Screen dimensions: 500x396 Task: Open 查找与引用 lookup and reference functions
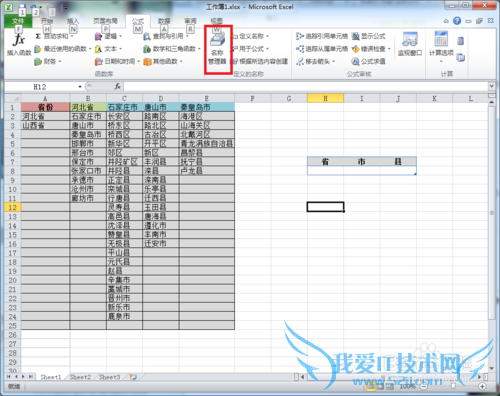pyautogui.click(x=165, y=36)
